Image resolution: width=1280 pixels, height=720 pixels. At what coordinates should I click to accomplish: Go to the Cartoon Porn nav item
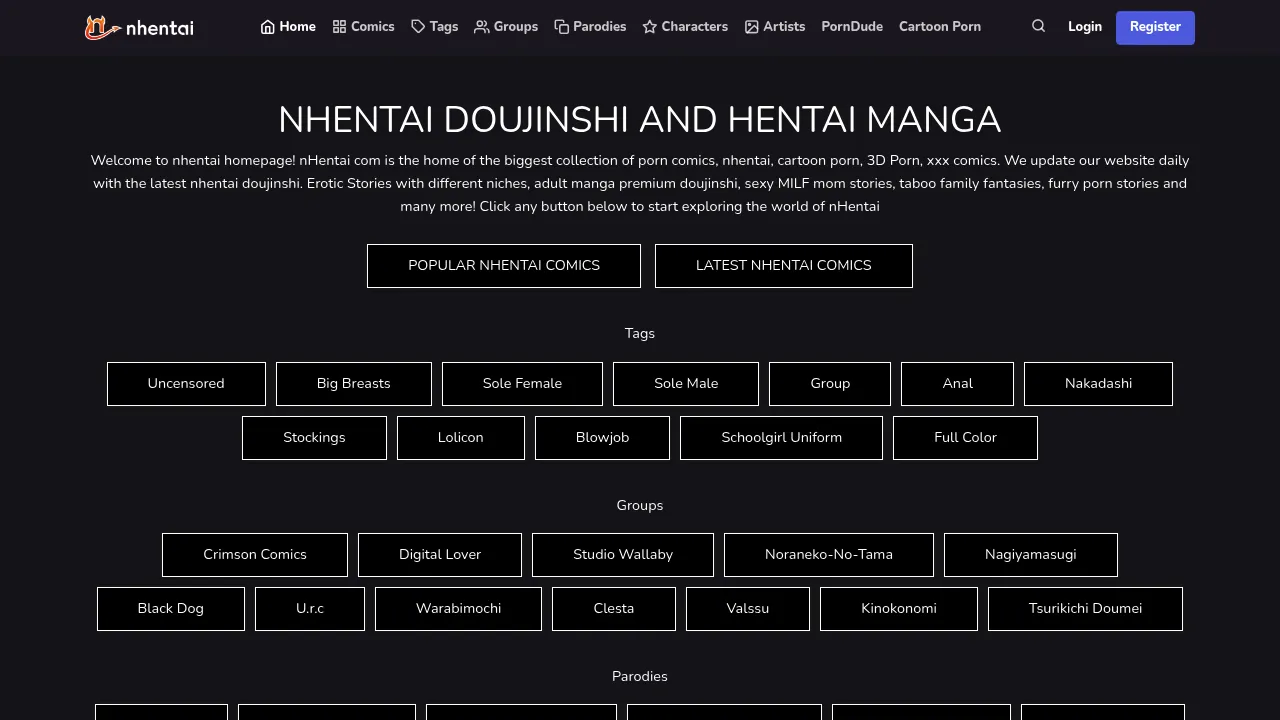940,27
